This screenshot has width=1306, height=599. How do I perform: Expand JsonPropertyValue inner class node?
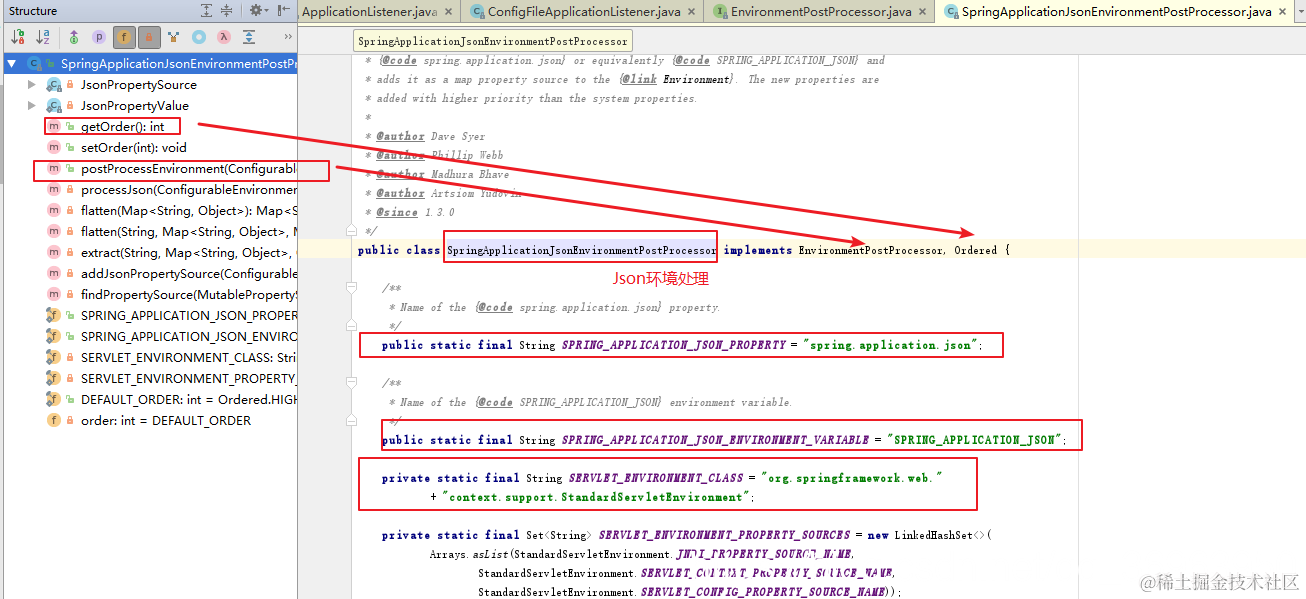tap(32, 106)
